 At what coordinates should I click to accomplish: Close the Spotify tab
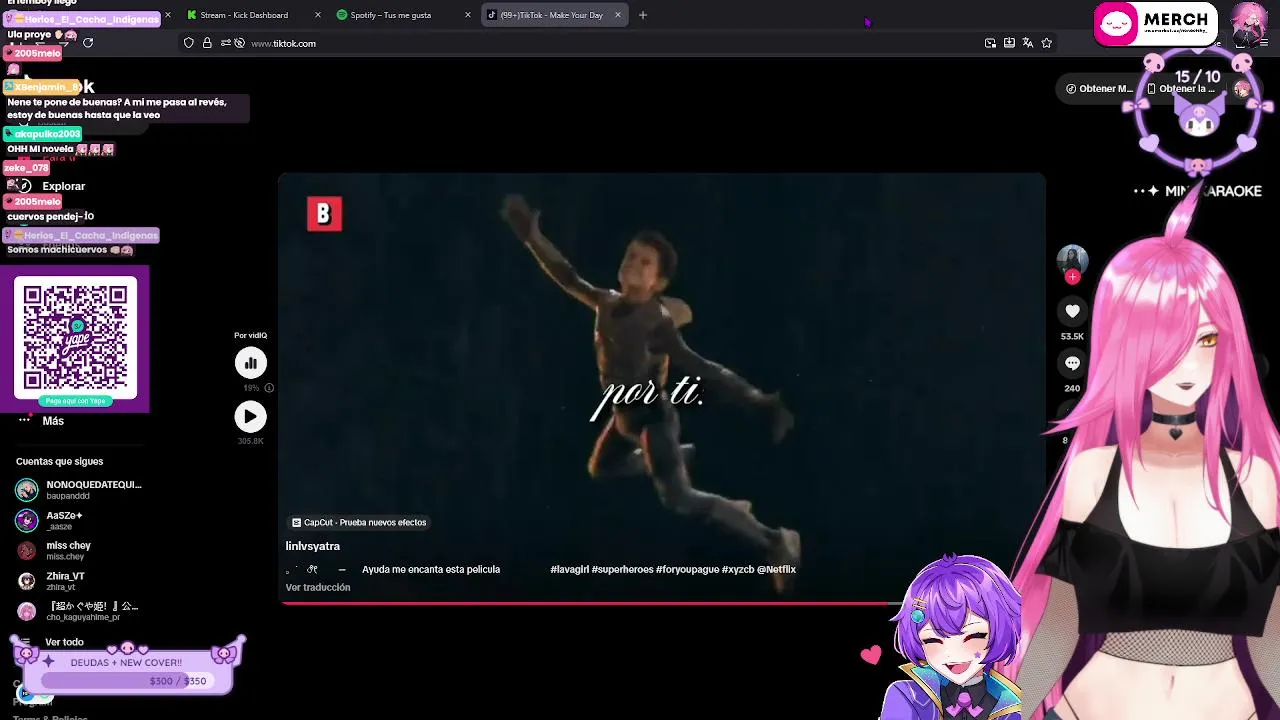click(467, 15)
